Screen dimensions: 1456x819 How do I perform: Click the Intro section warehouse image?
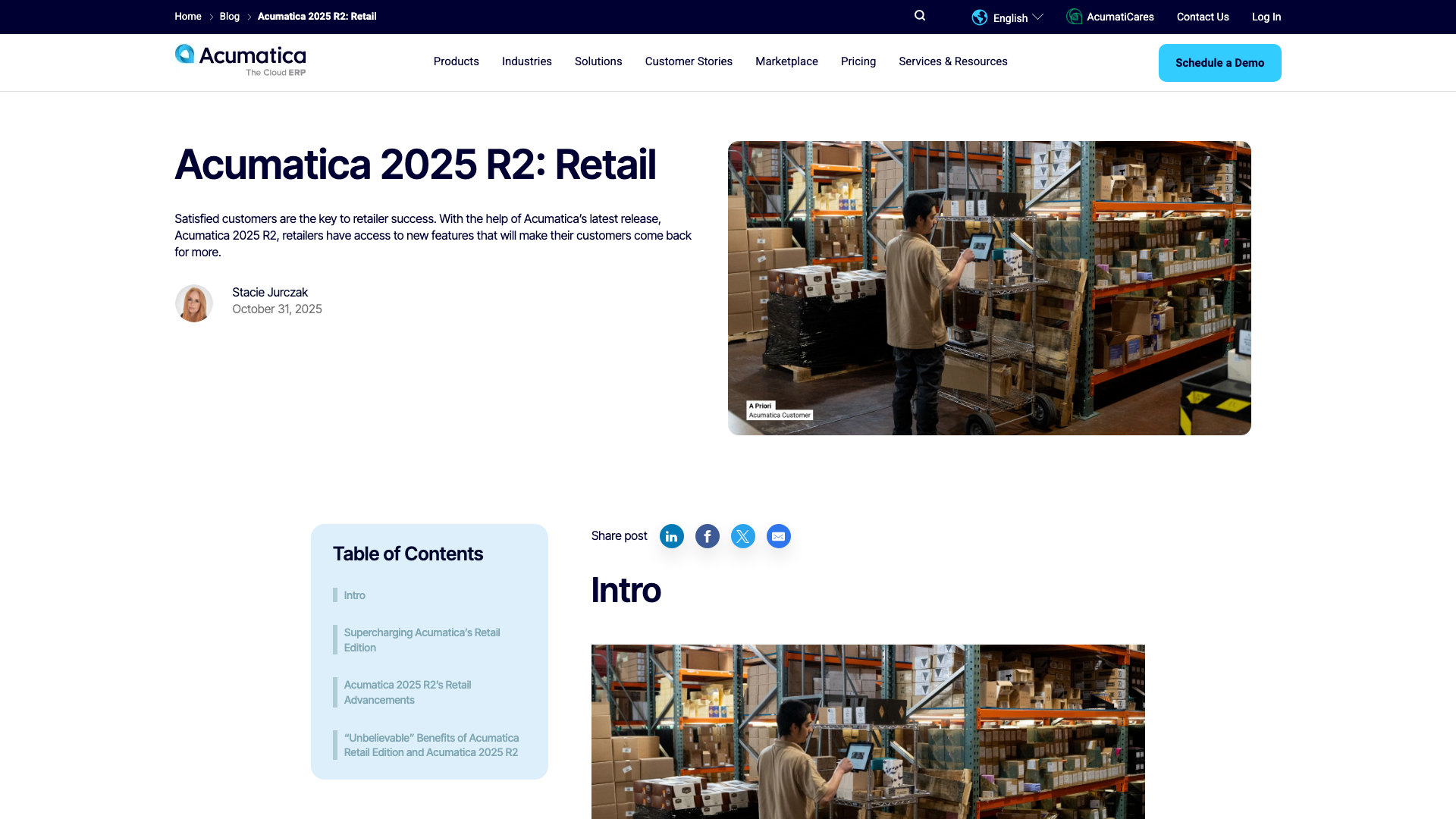click(x=868, y=732)
